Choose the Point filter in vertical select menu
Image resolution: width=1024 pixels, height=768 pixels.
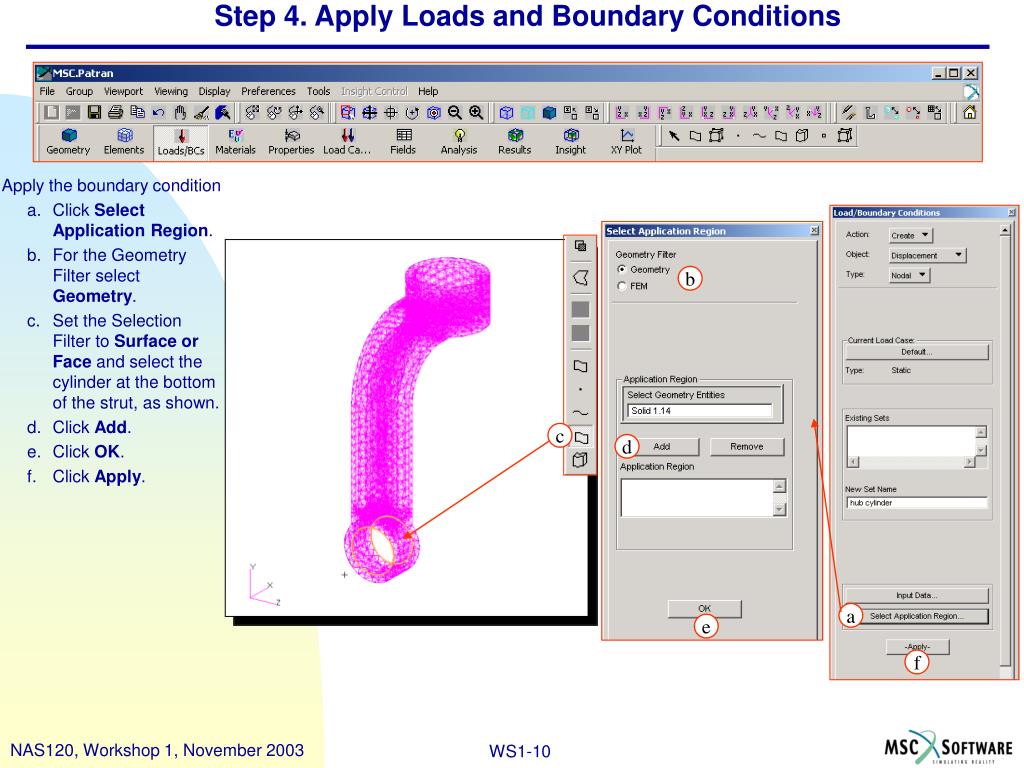pos(580,390)
